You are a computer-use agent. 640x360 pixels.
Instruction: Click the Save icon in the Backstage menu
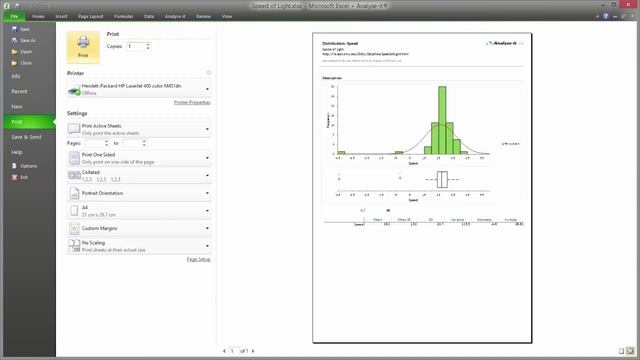pos(15,29)
